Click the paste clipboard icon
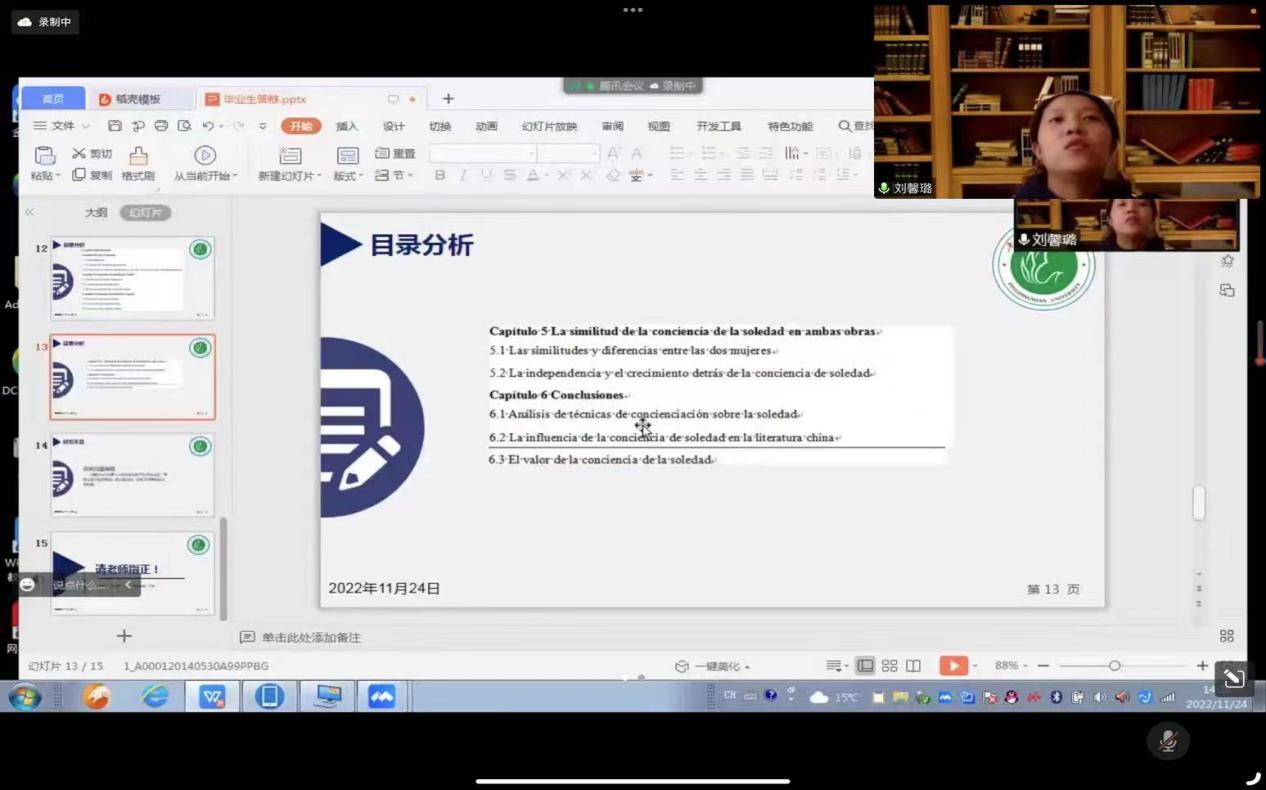 [44, 155]
